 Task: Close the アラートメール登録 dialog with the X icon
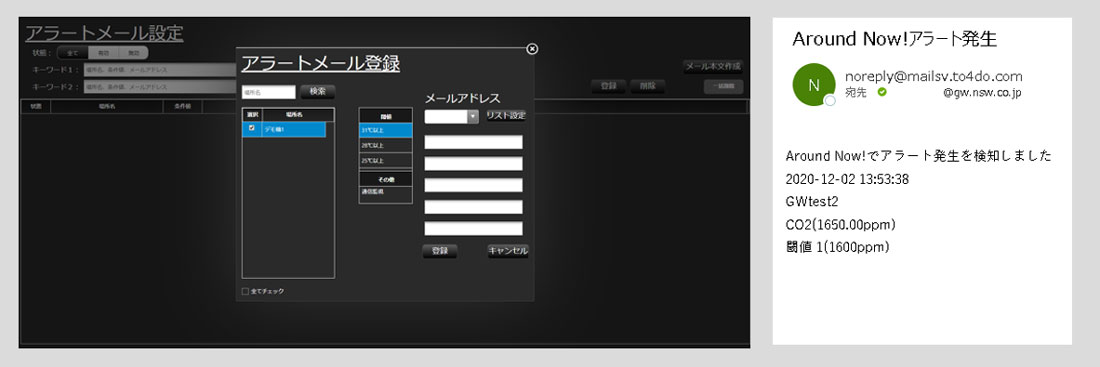tap(532, 48)
